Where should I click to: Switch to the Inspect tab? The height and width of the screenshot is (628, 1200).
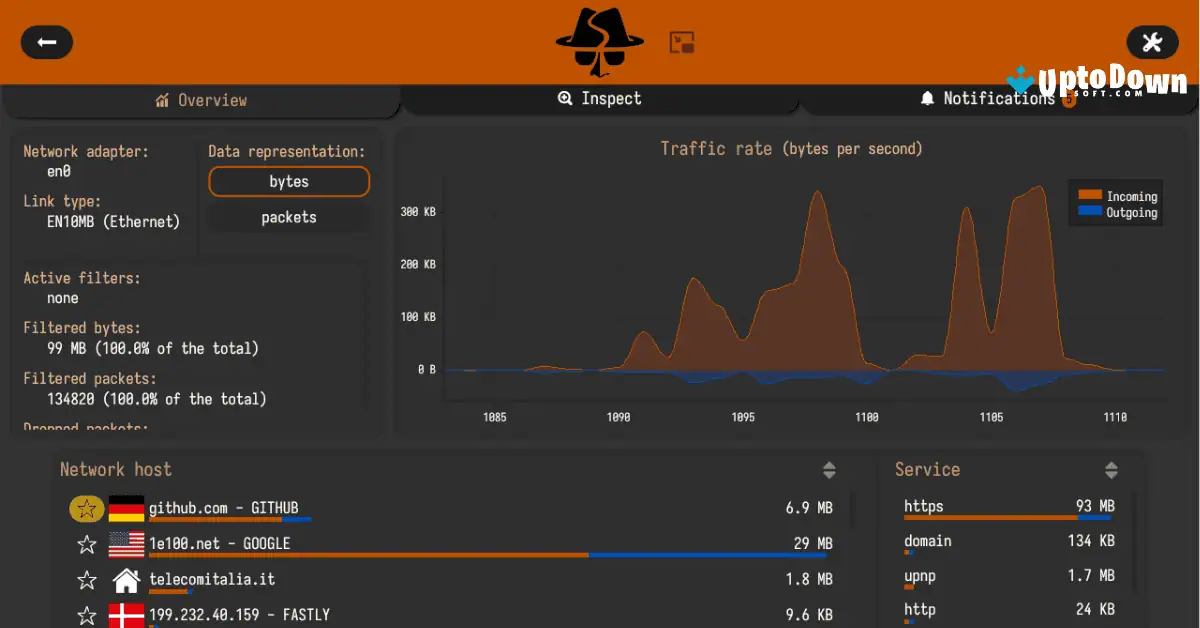click(600, 98)
